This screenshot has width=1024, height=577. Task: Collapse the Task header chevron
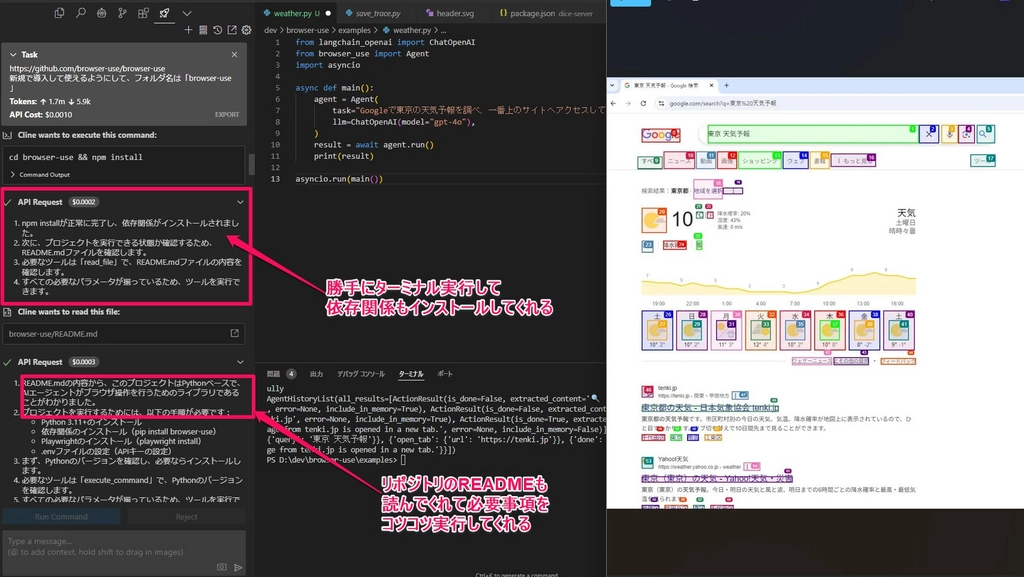pos(13,55)
